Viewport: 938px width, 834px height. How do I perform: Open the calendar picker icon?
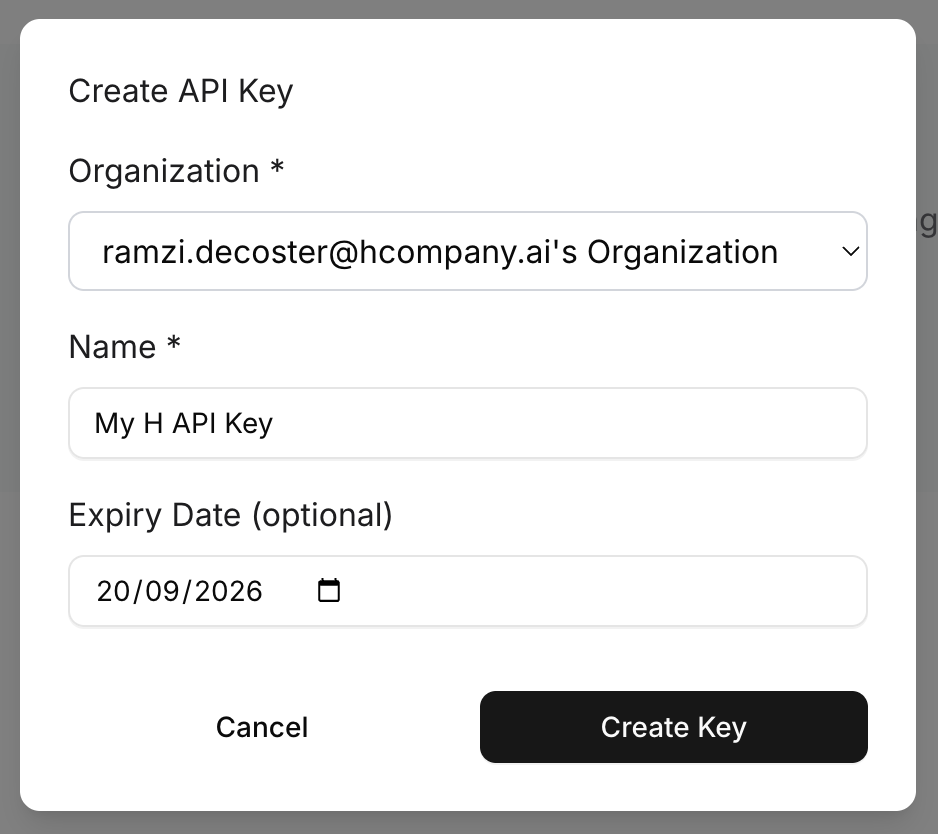(x=328, y=591)
